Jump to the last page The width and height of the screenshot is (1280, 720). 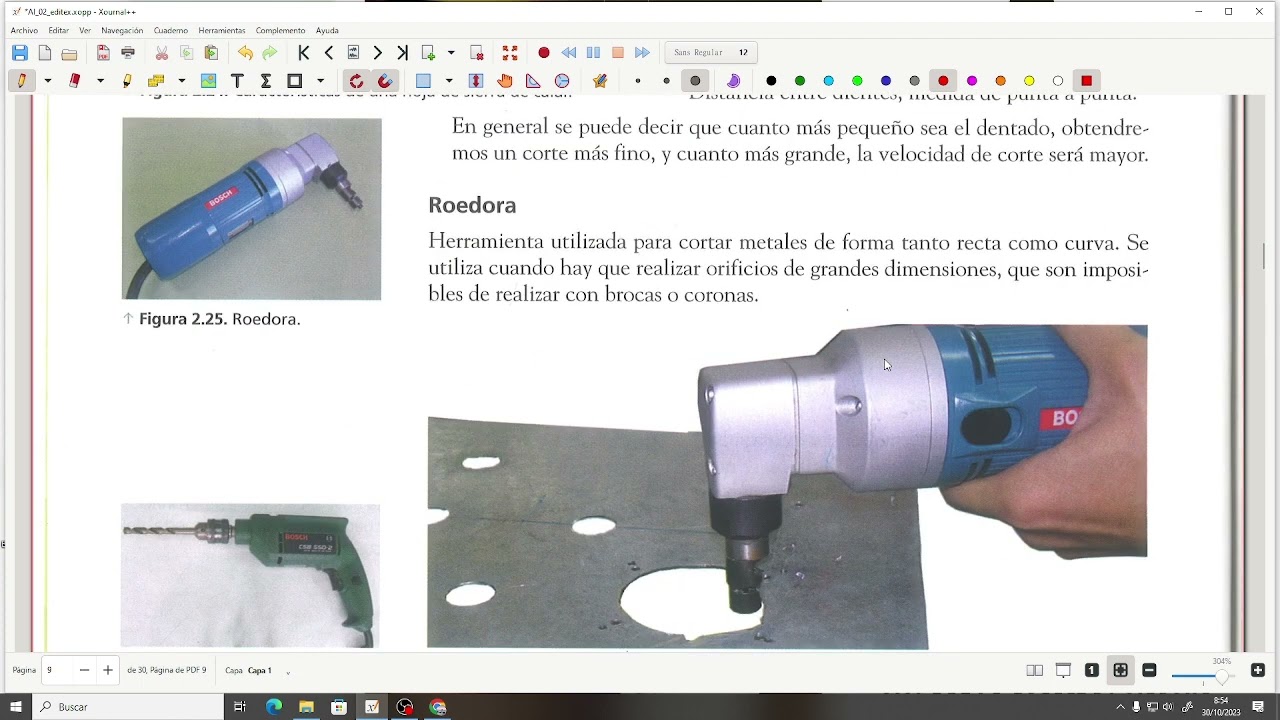point(402,53)
